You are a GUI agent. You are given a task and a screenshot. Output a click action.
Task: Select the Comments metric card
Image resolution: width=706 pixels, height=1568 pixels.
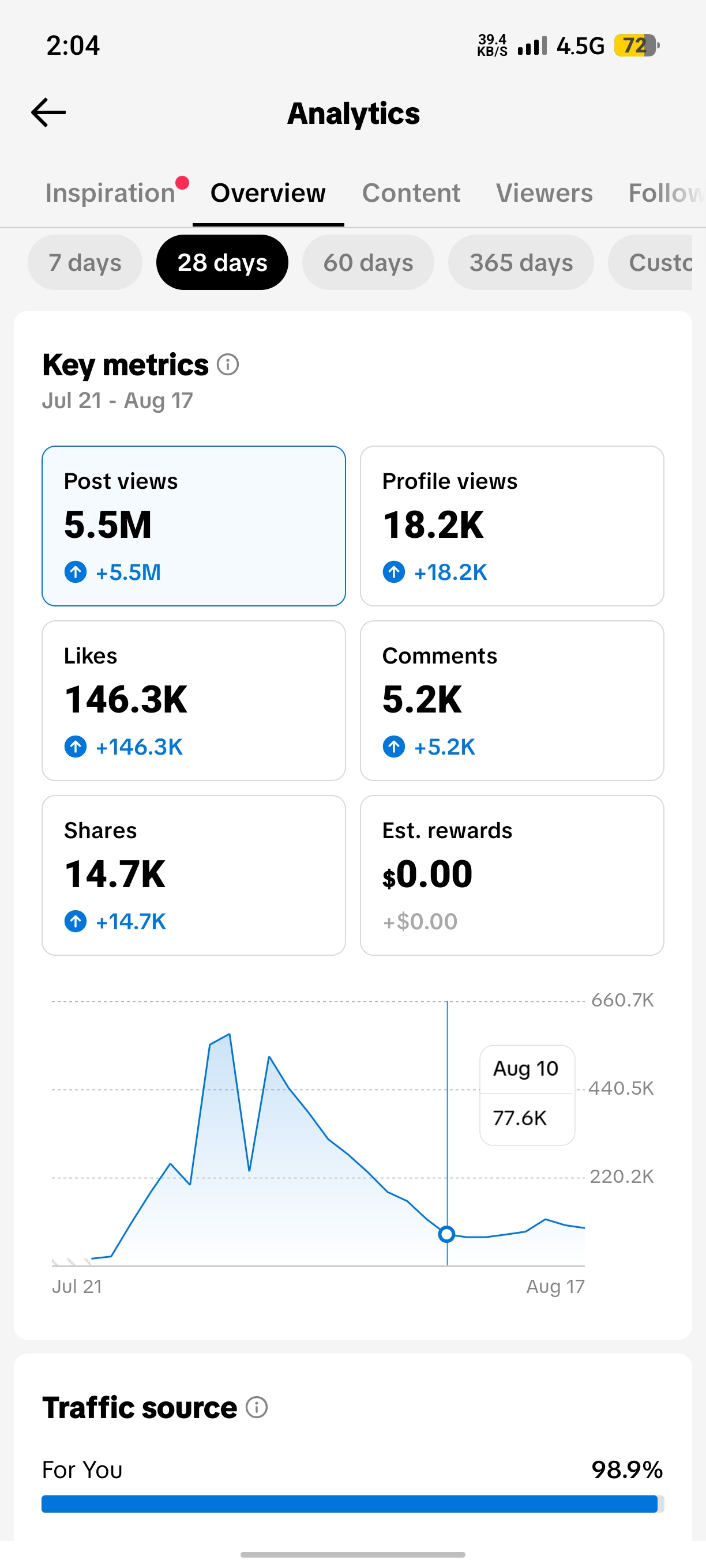[x=512, y=700]
